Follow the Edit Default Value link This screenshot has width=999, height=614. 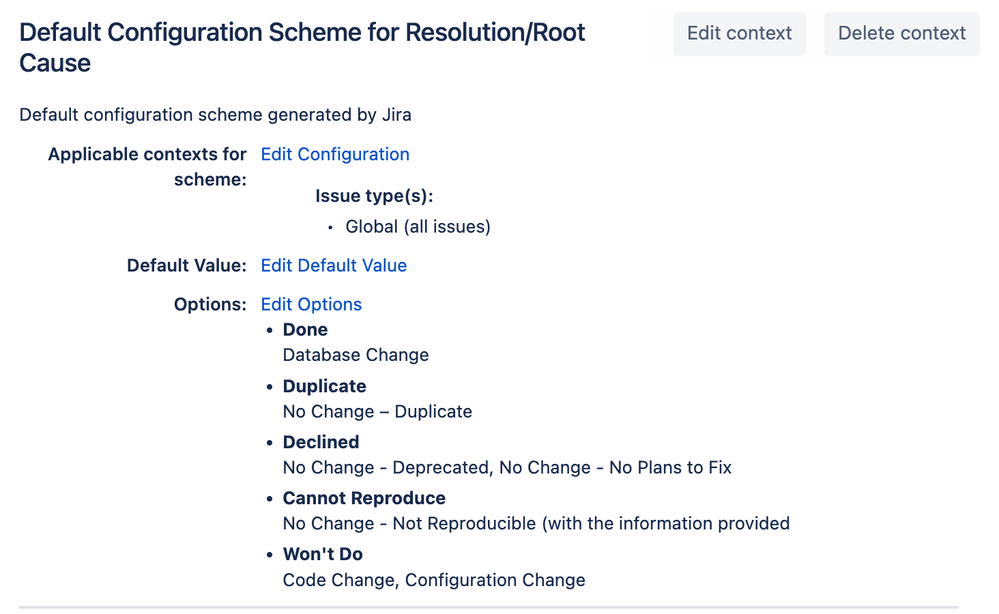click(x=333, y=265)
